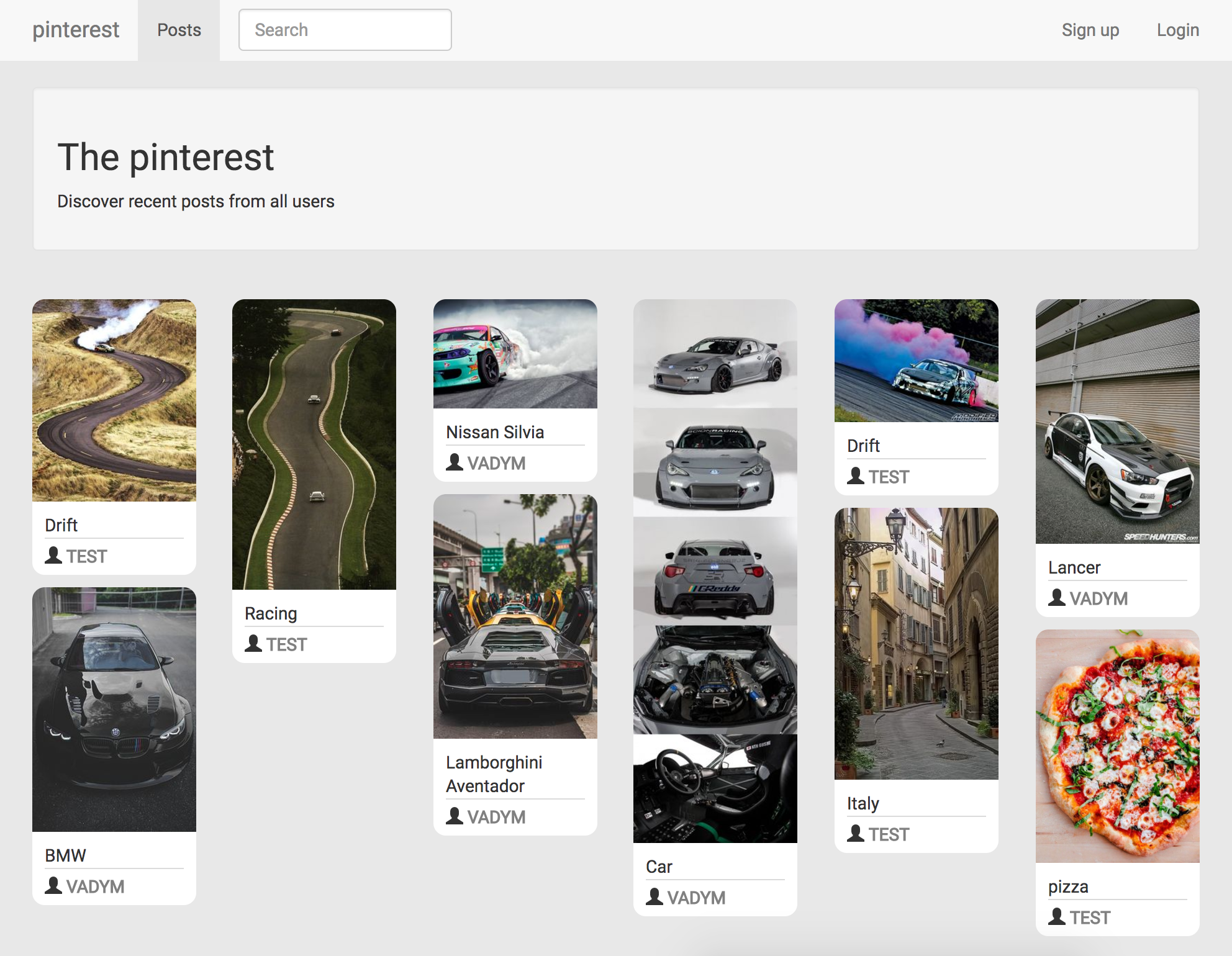Open the winding road Drift thumbnail

click(x=114, y=400)
